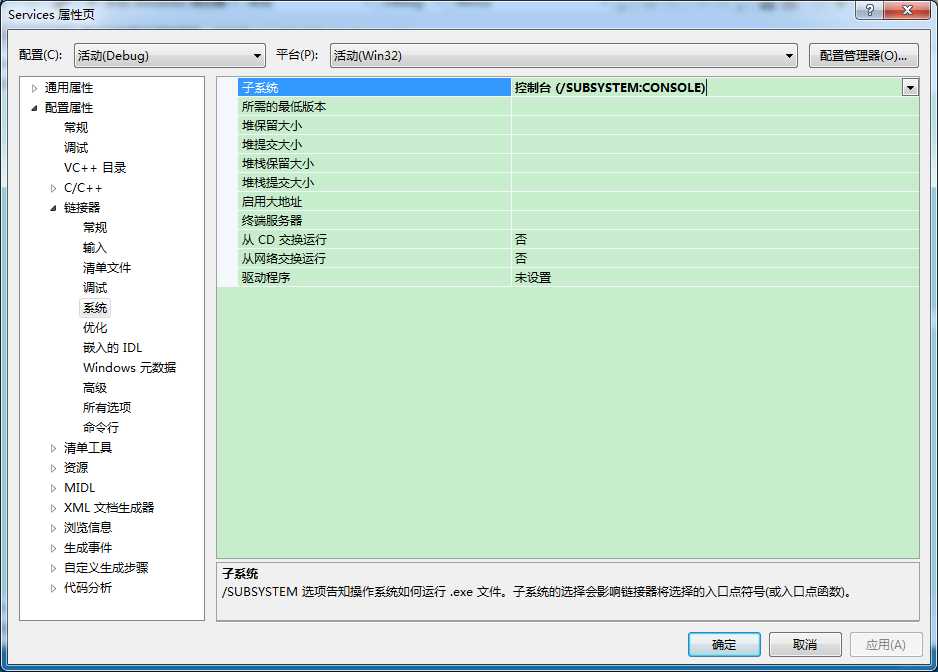Select 调试 under 配置属性
Screen dimensions: 938x672
tap(76, 148)
